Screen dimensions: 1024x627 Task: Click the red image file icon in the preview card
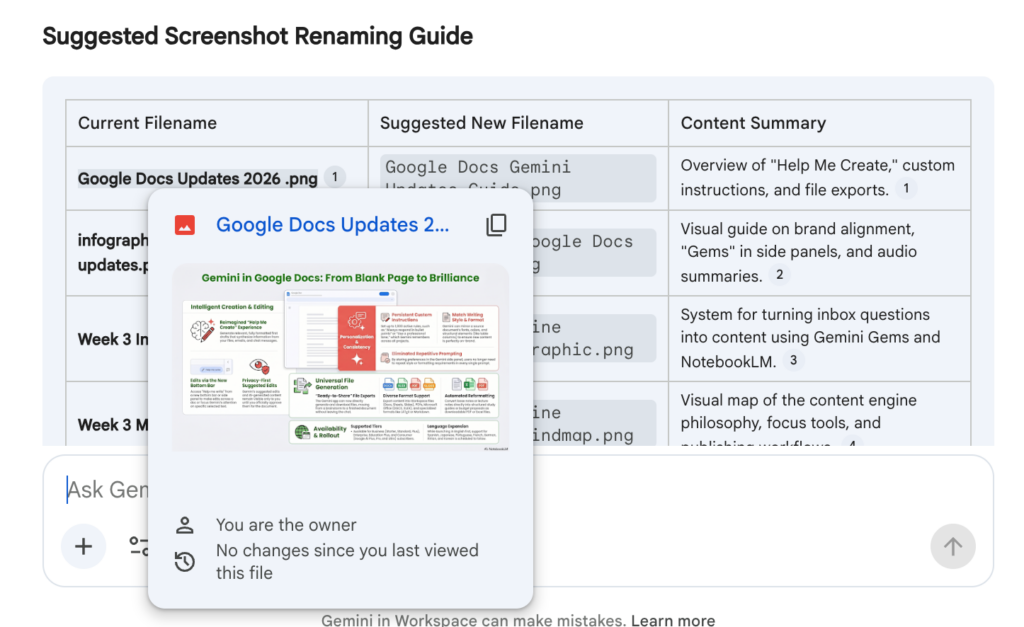185,225
